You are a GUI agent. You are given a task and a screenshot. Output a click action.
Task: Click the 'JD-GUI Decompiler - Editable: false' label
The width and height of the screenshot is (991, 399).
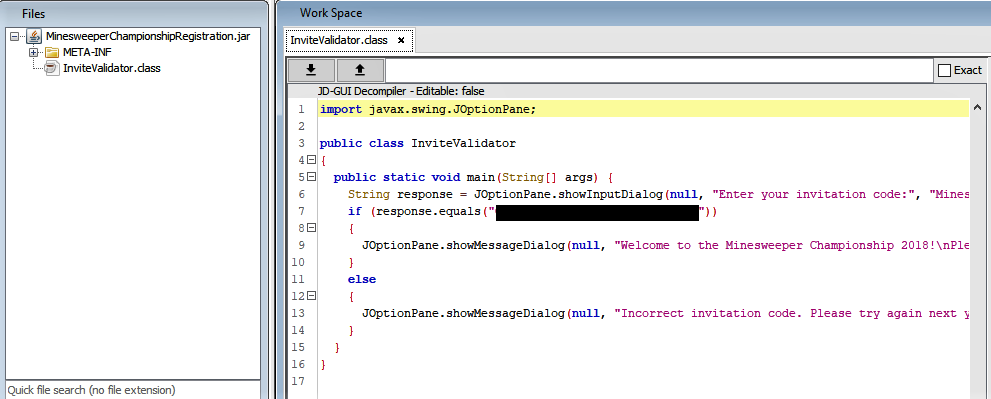click(401, 91)
